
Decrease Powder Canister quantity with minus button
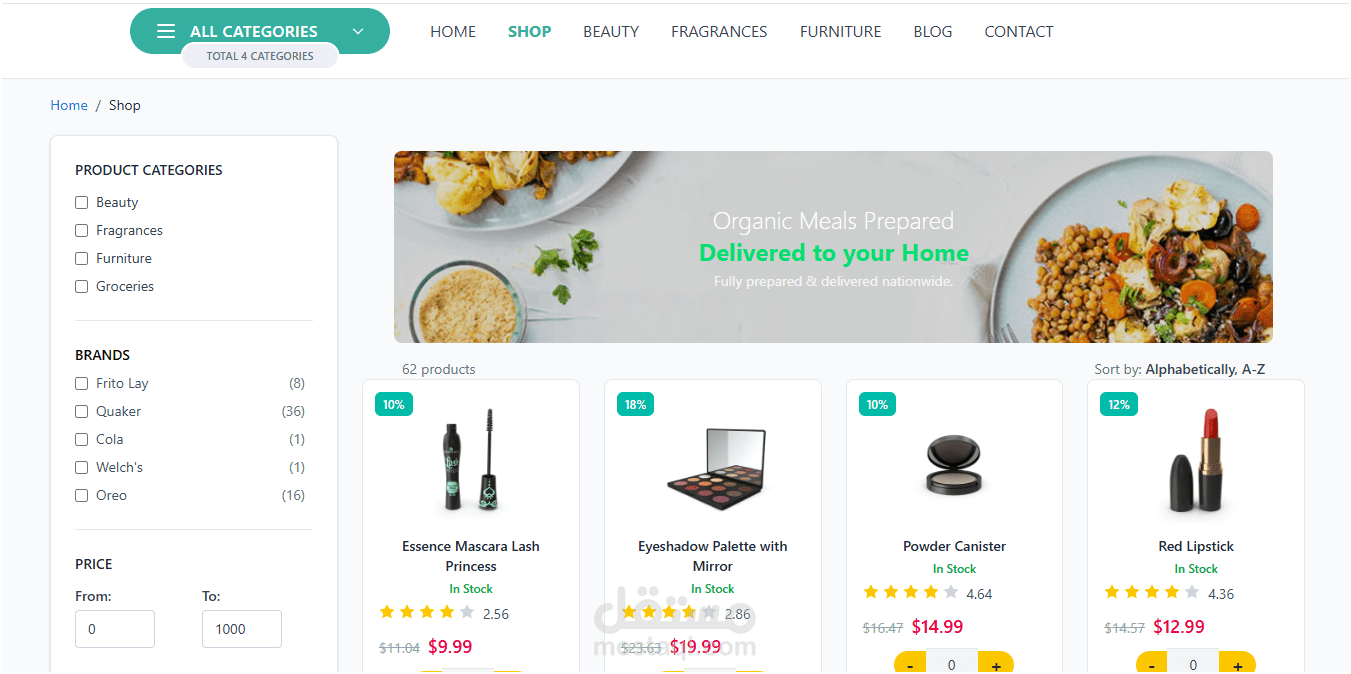coord(910,664)
